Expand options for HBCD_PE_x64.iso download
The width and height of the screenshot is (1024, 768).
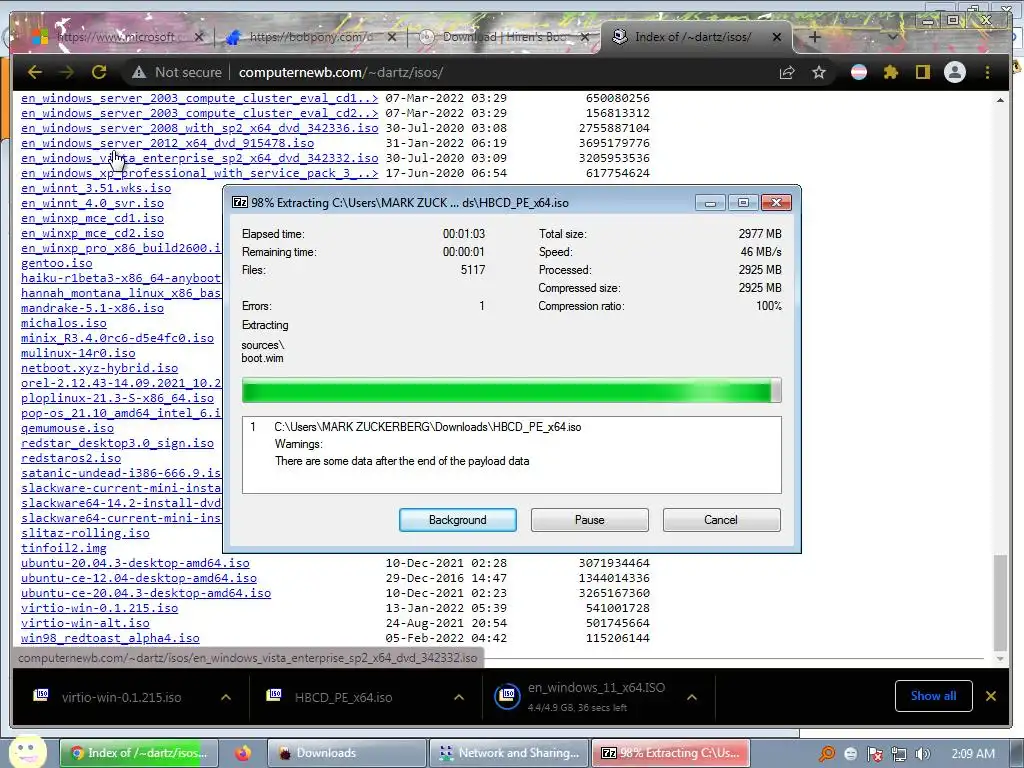point(459,697)
